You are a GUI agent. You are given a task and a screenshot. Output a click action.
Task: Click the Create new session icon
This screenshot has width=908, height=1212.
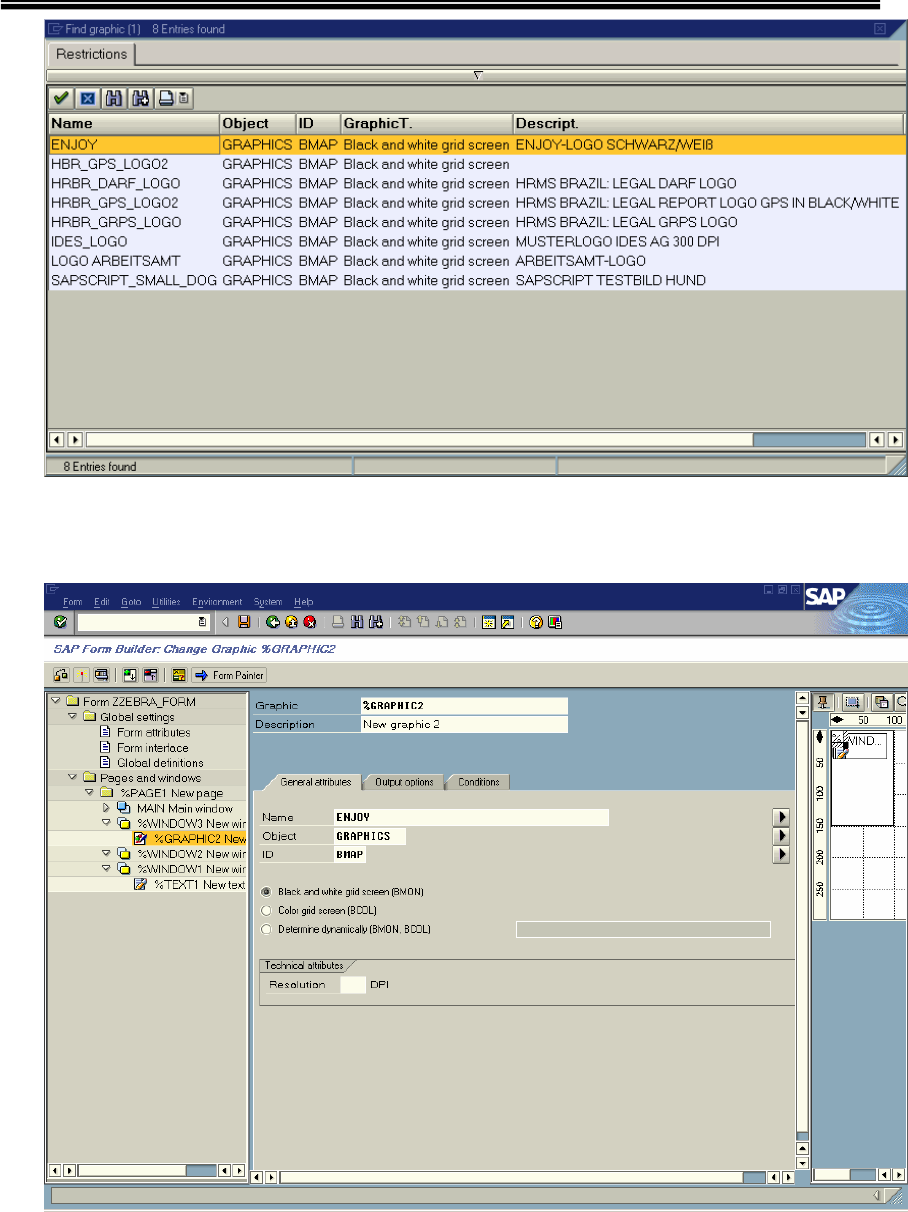[x=487, y=622]
